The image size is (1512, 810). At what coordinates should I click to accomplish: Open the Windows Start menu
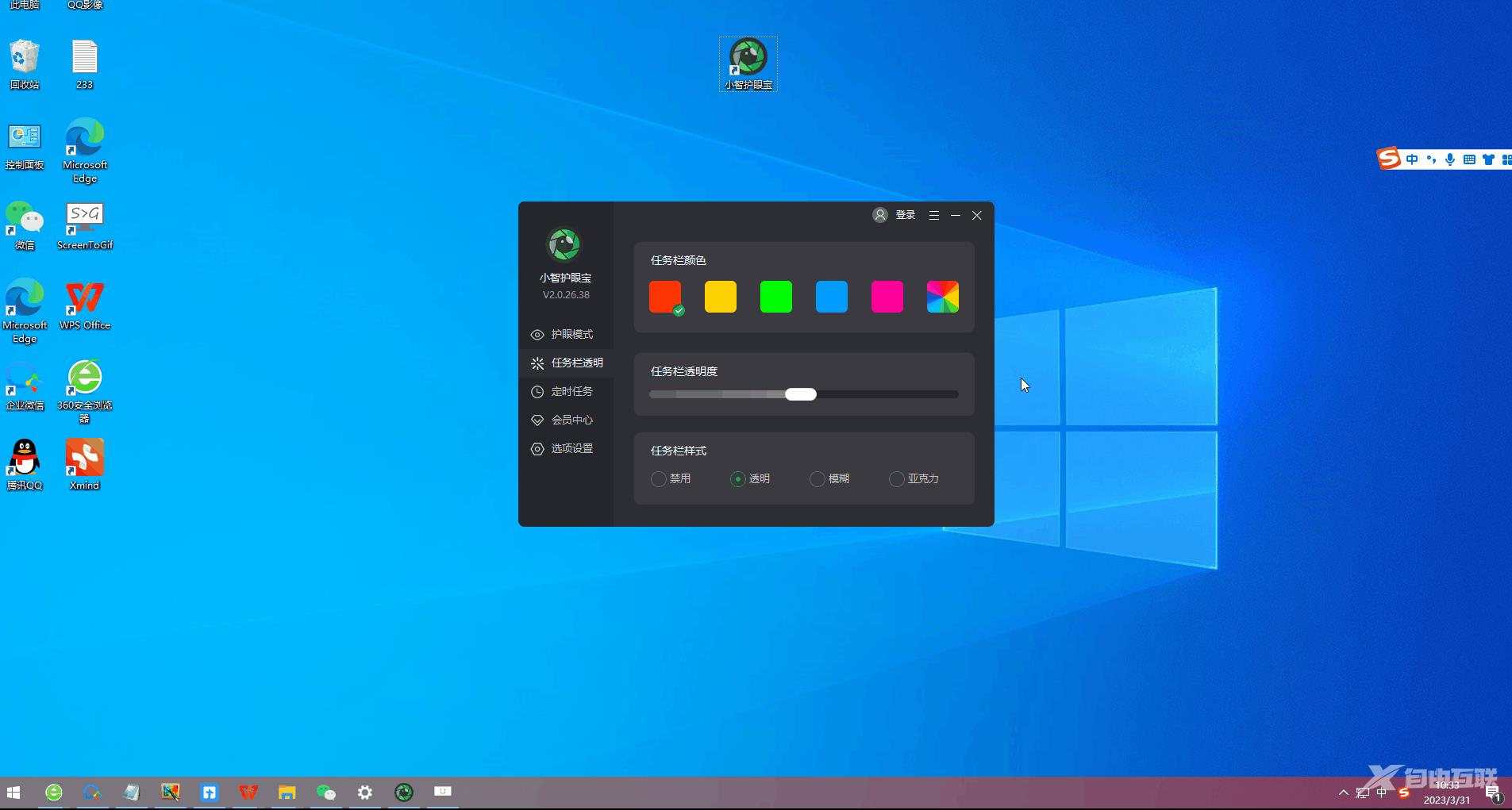(13, 793)
